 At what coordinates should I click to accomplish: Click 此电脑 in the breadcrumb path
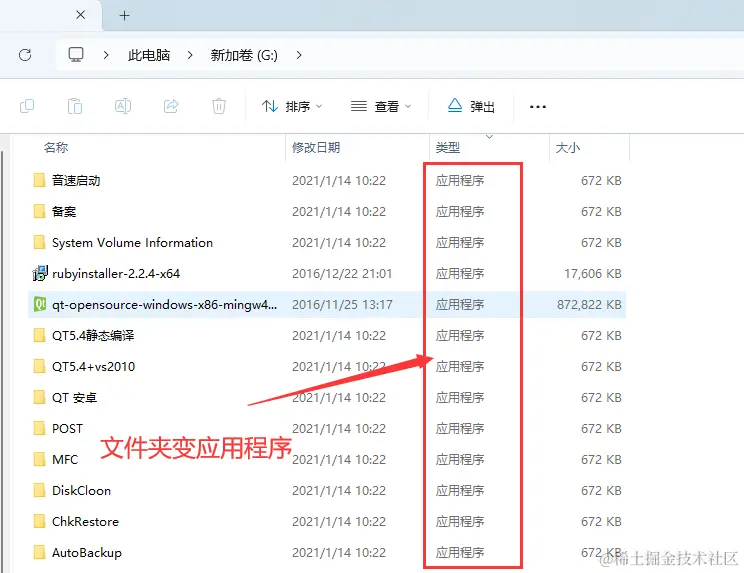149,55
